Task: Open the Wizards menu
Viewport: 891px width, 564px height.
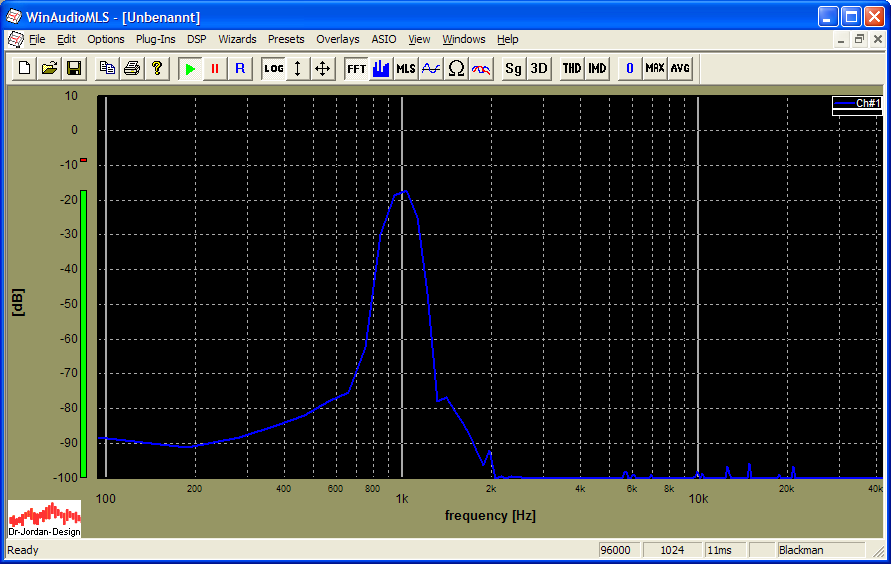Action: pos(237,39)
